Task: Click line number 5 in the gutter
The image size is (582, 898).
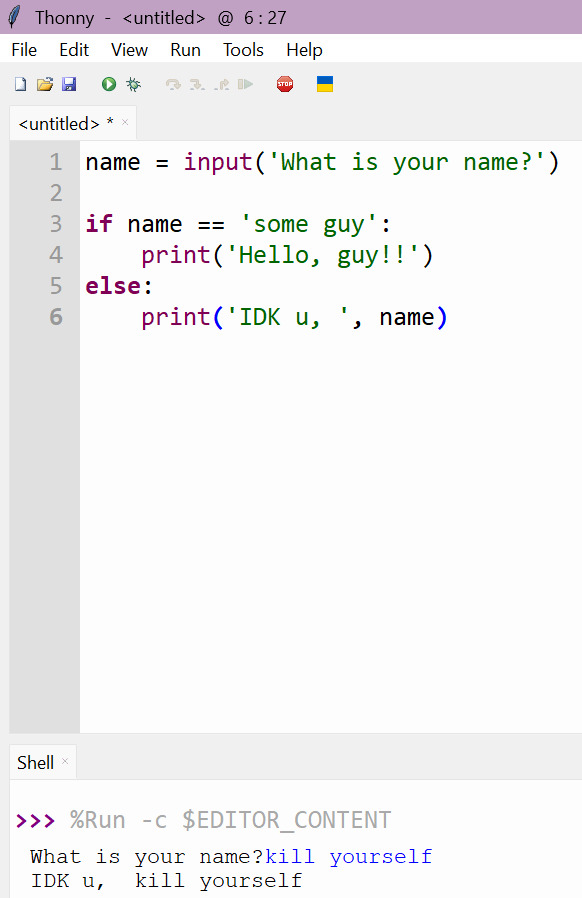Action: 56,286
